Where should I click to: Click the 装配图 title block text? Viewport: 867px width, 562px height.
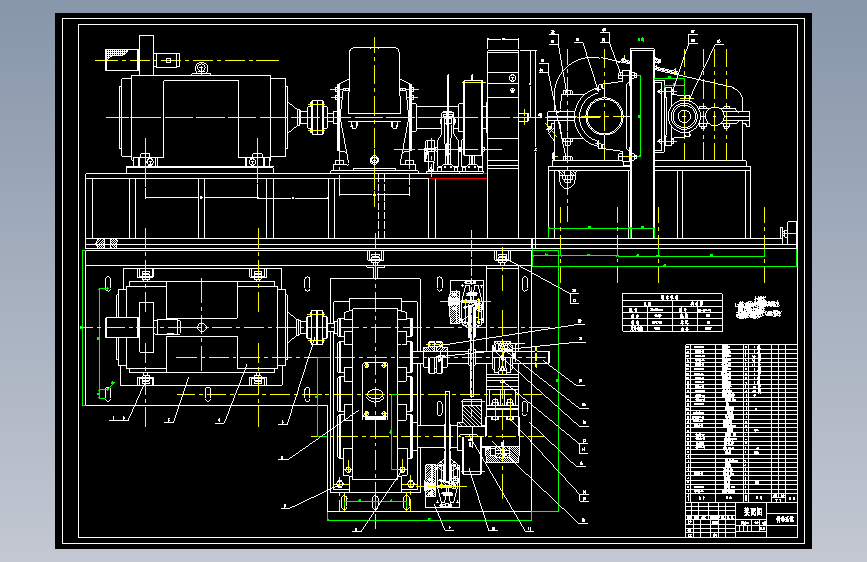pos(752,512)
